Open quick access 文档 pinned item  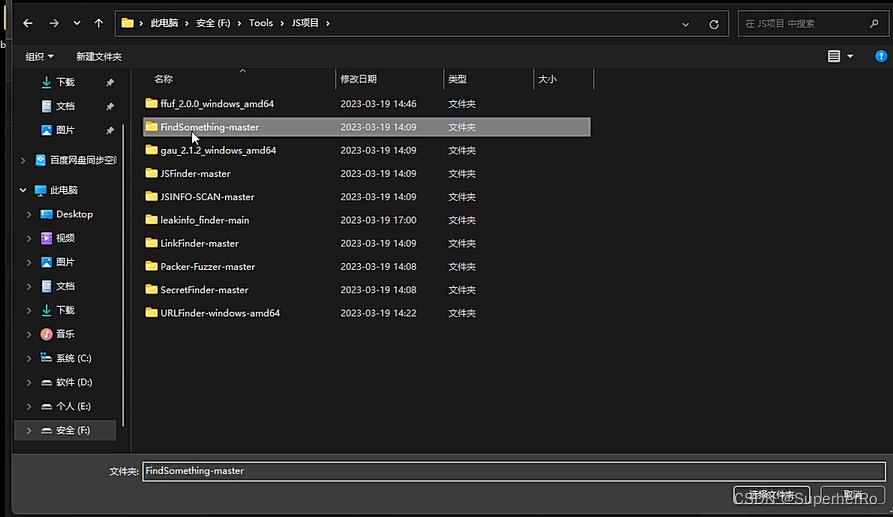[65, 106]
